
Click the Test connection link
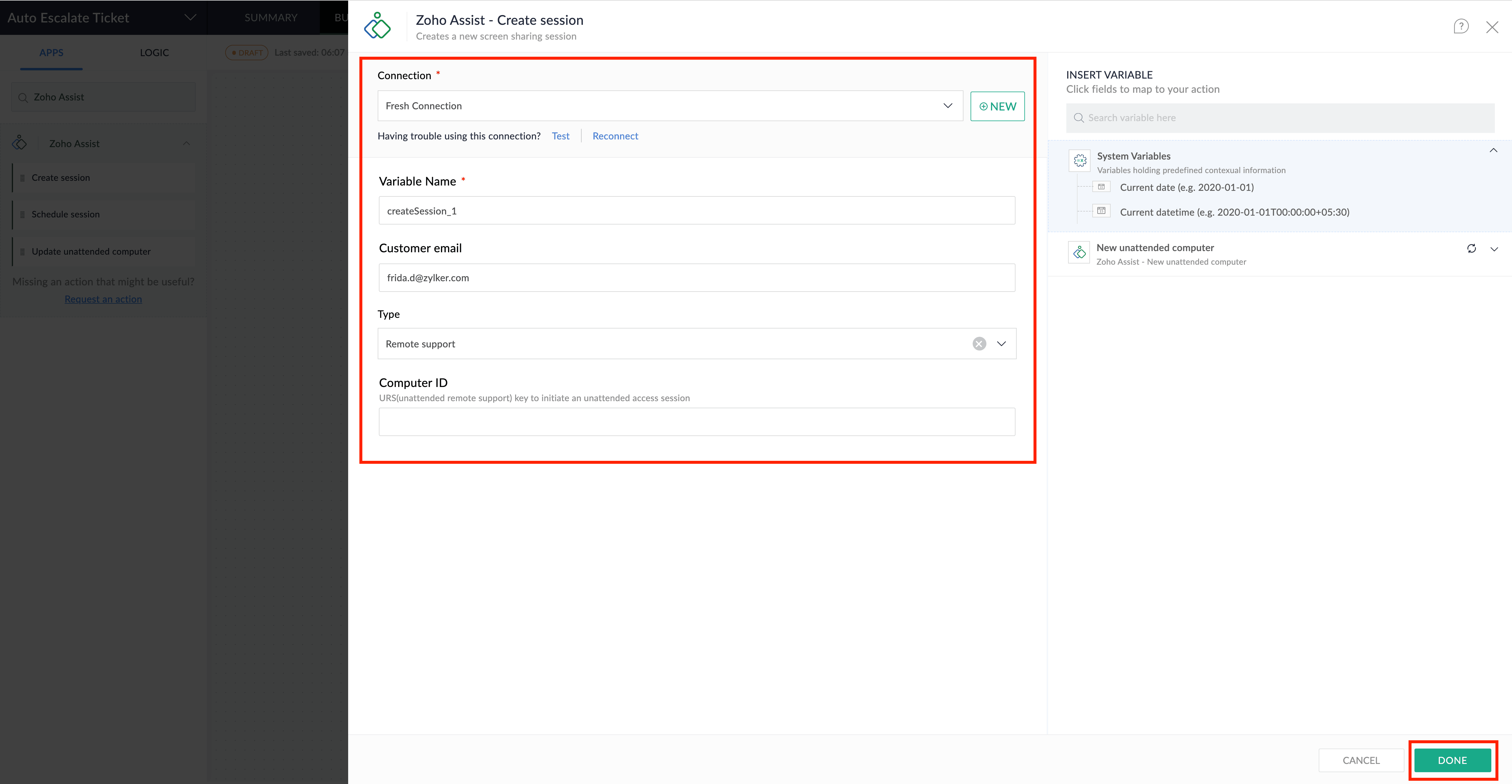click(x=560, y=136)
